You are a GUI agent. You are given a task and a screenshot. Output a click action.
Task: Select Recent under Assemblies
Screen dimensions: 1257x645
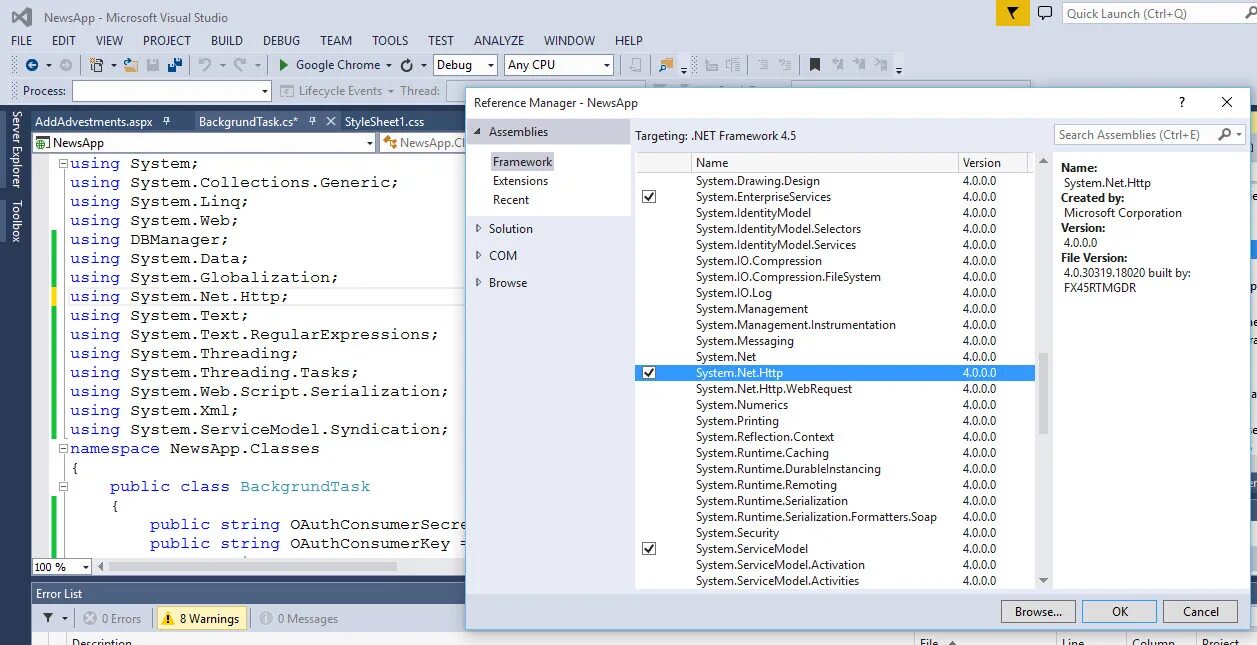511,200
